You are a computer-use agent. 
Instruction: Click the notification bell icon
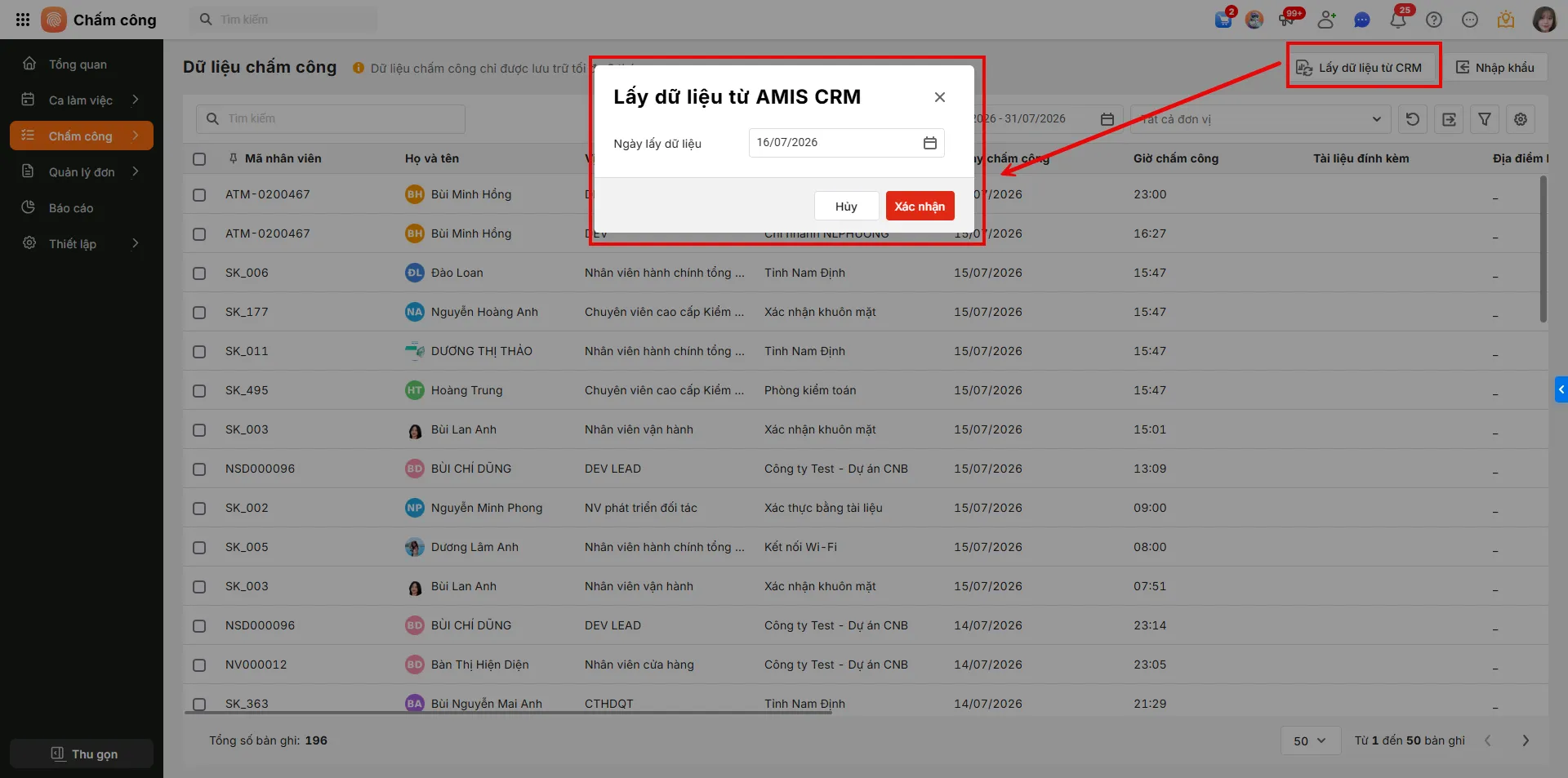tap(1398, 20)
